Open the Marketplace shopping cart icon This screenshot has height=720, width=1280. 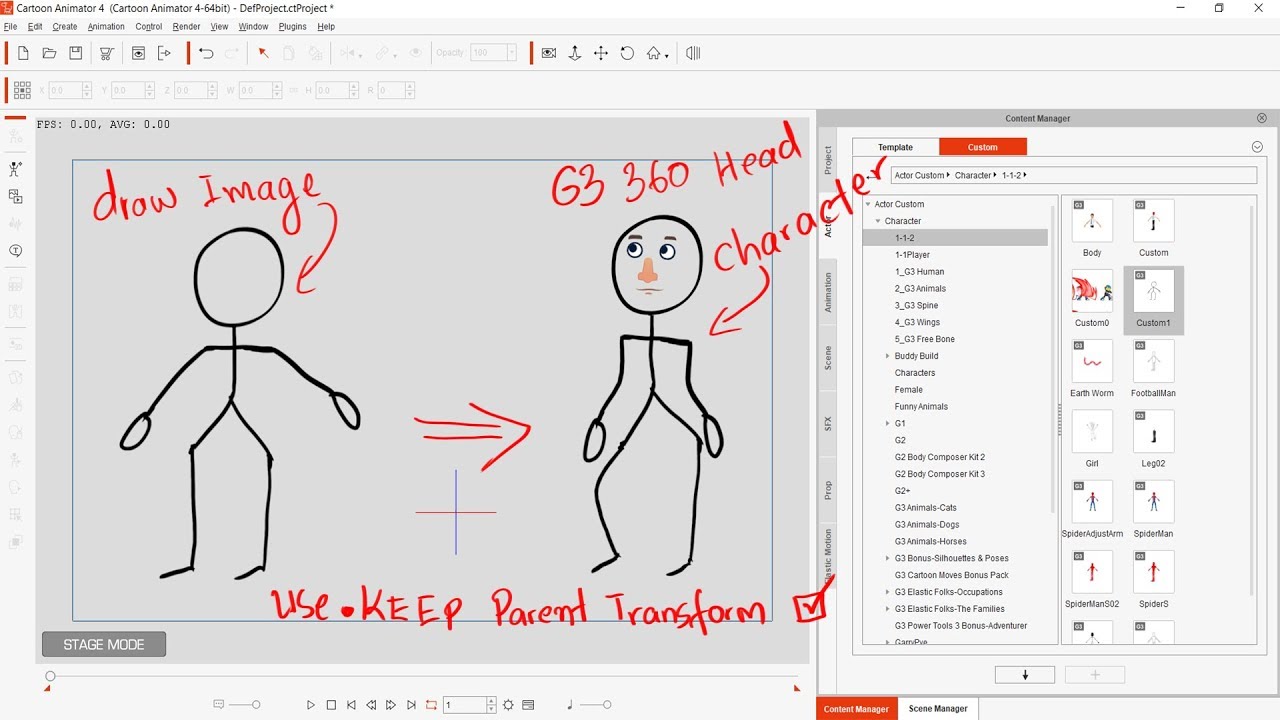pyautogui.click(x=106, y=53)
